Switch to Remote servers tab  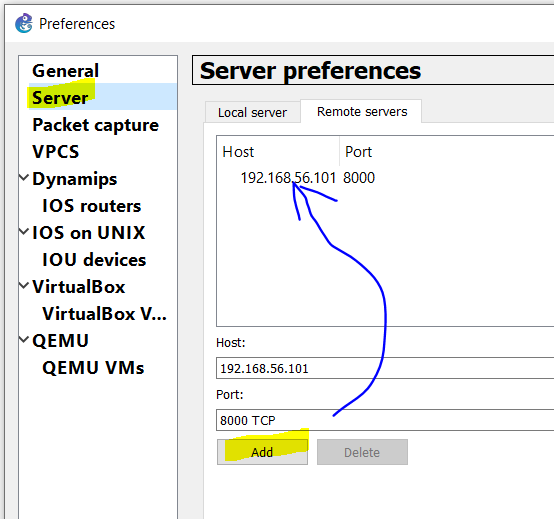click(362, 112)
